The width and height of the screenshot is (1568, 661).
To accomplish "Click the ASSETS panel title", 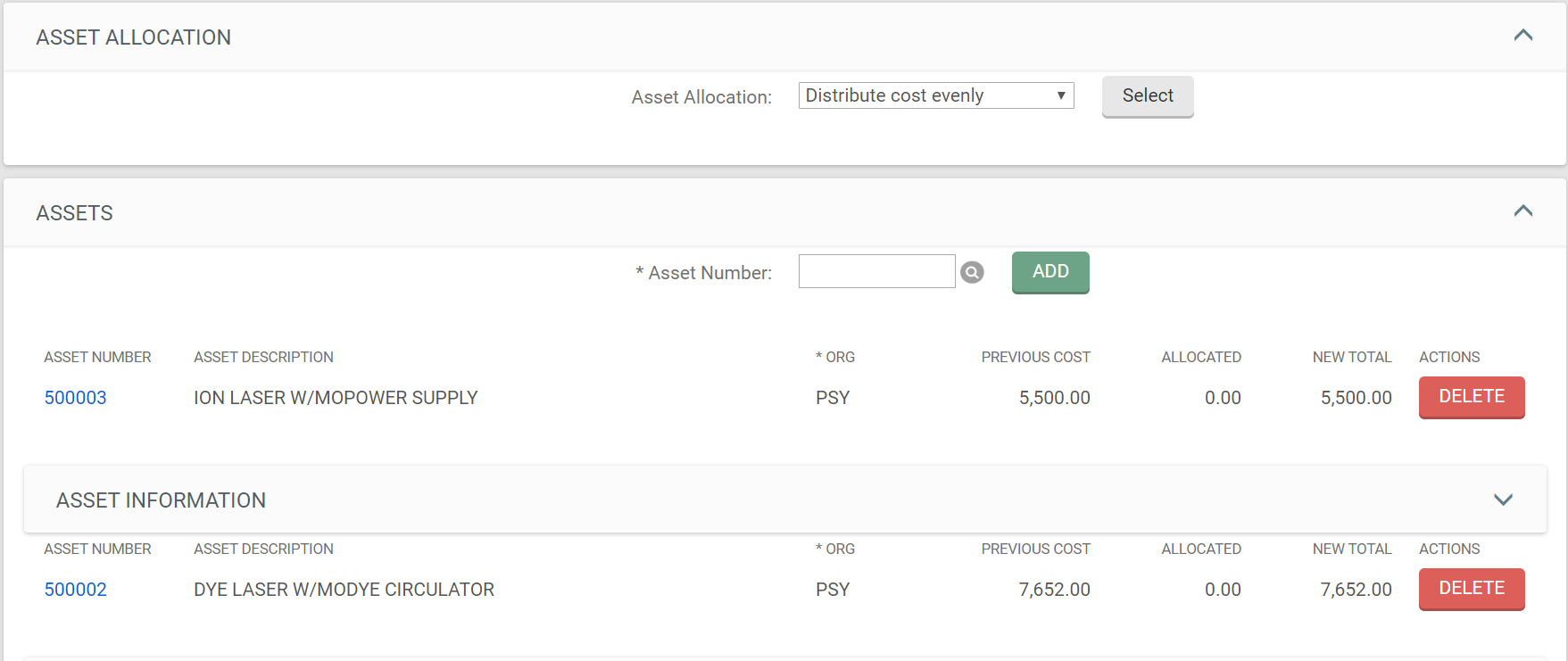I will point(75,213).
